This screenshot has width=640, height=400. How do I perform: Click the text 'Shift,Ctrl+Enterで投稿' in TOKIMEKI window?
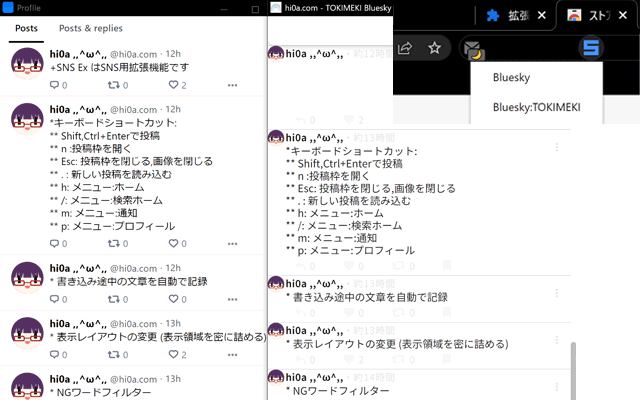350,164
